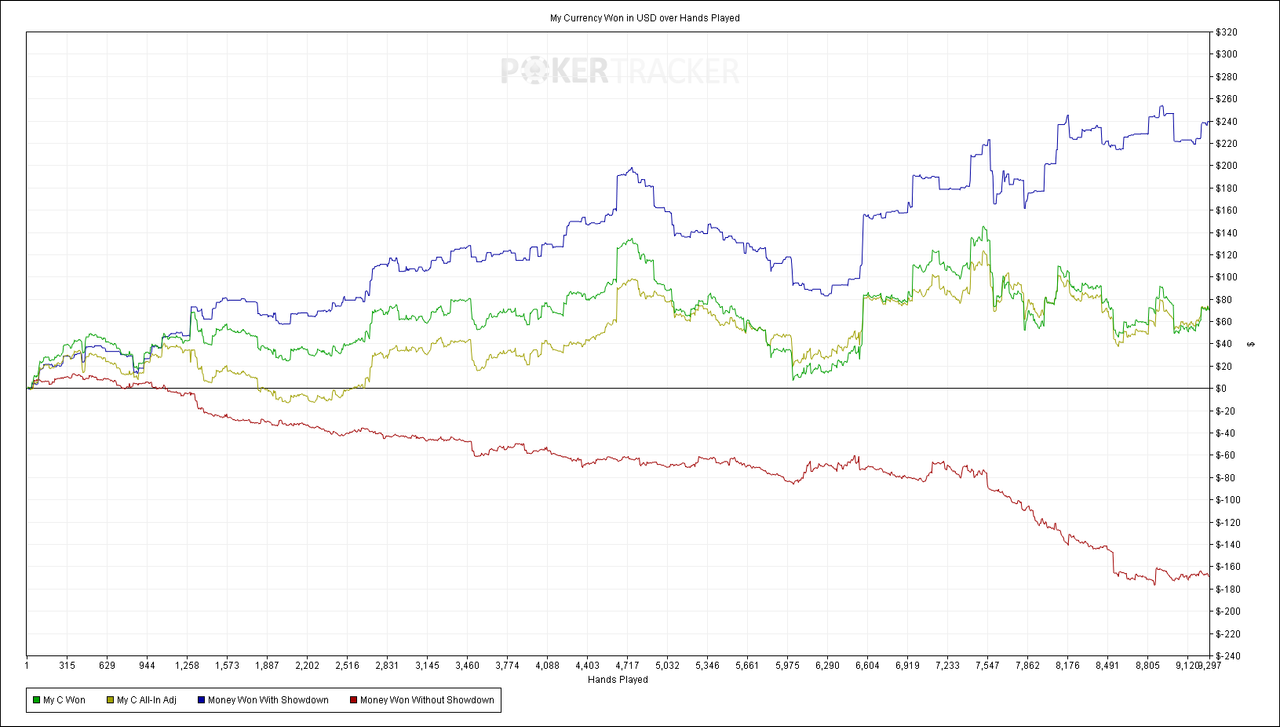Screen dimensions: 1280x727
Task: Click the $-40 y-axis value
Action: click(1224, 433)
